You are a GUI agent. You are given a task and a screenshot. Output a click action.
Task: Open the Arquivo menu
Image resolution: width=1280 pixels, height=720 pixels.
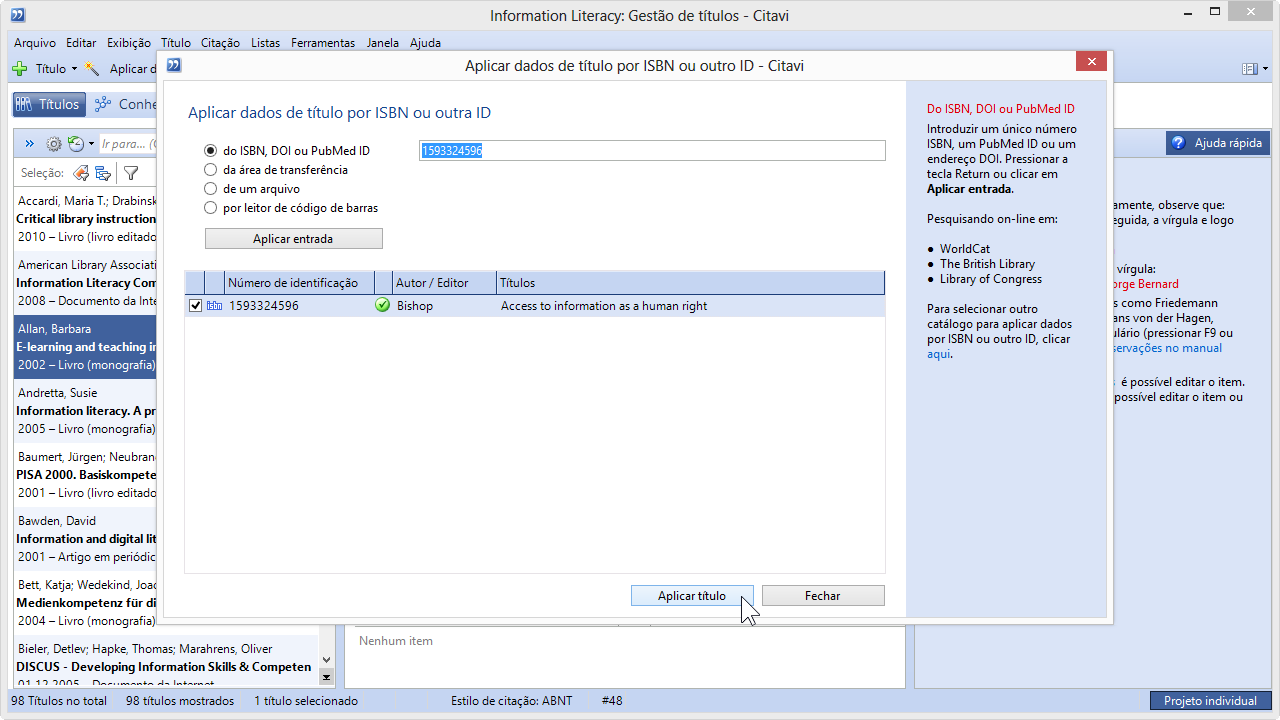tap(35, 43)
